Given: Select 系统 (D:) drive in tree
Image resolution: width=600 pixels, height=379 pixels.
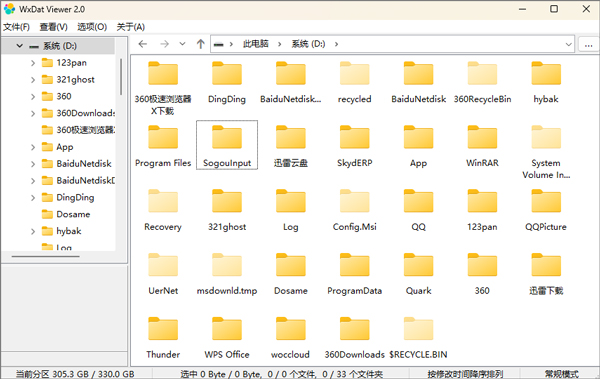Looking at the screenshot, I should click(59, 46).
